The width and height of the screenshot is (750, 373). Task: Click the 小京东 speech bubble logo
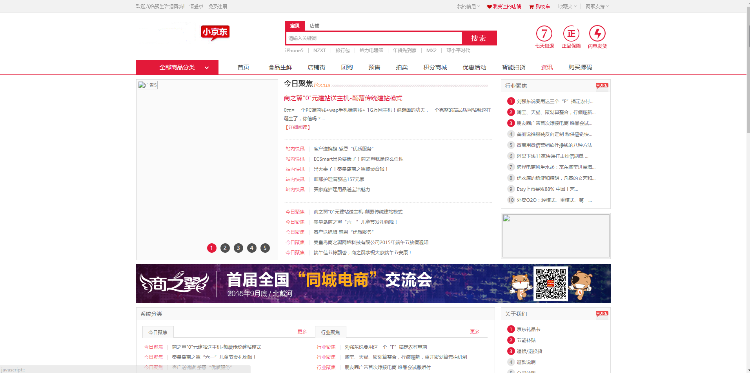[x=215, y=33]
